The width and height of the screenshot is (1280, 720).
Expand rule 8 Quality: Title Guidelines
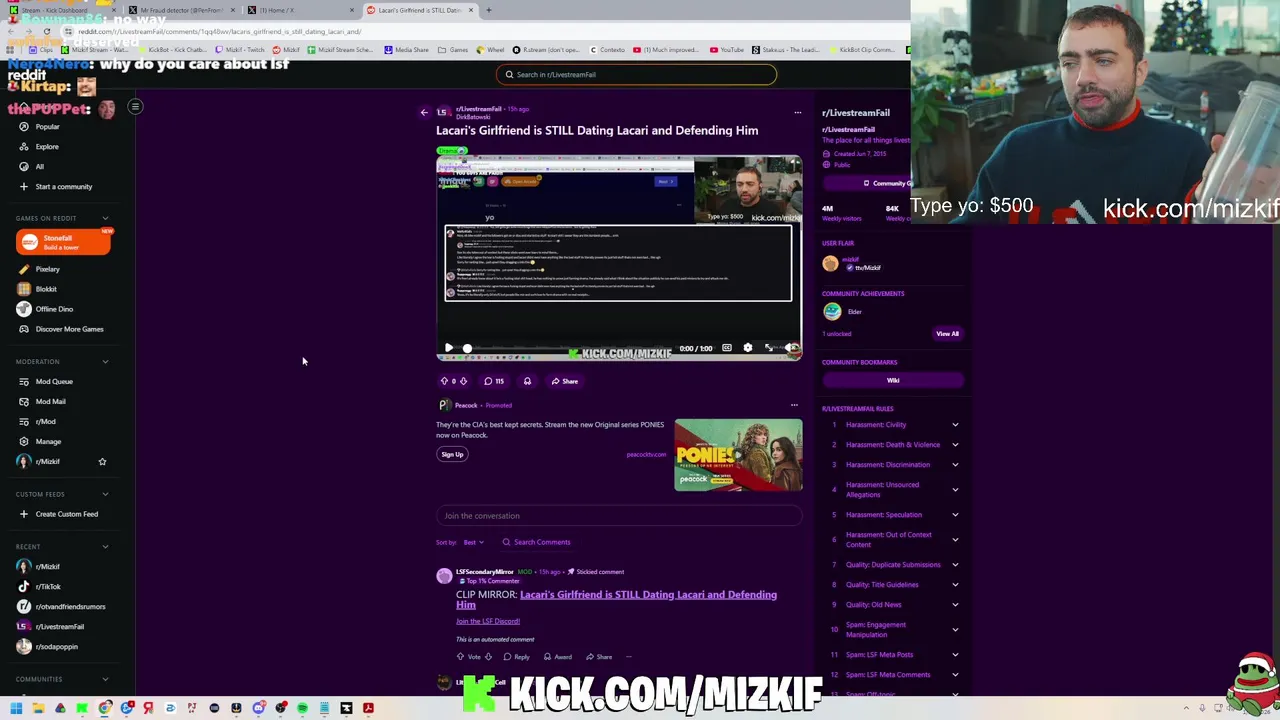click(x=955, y=585)
